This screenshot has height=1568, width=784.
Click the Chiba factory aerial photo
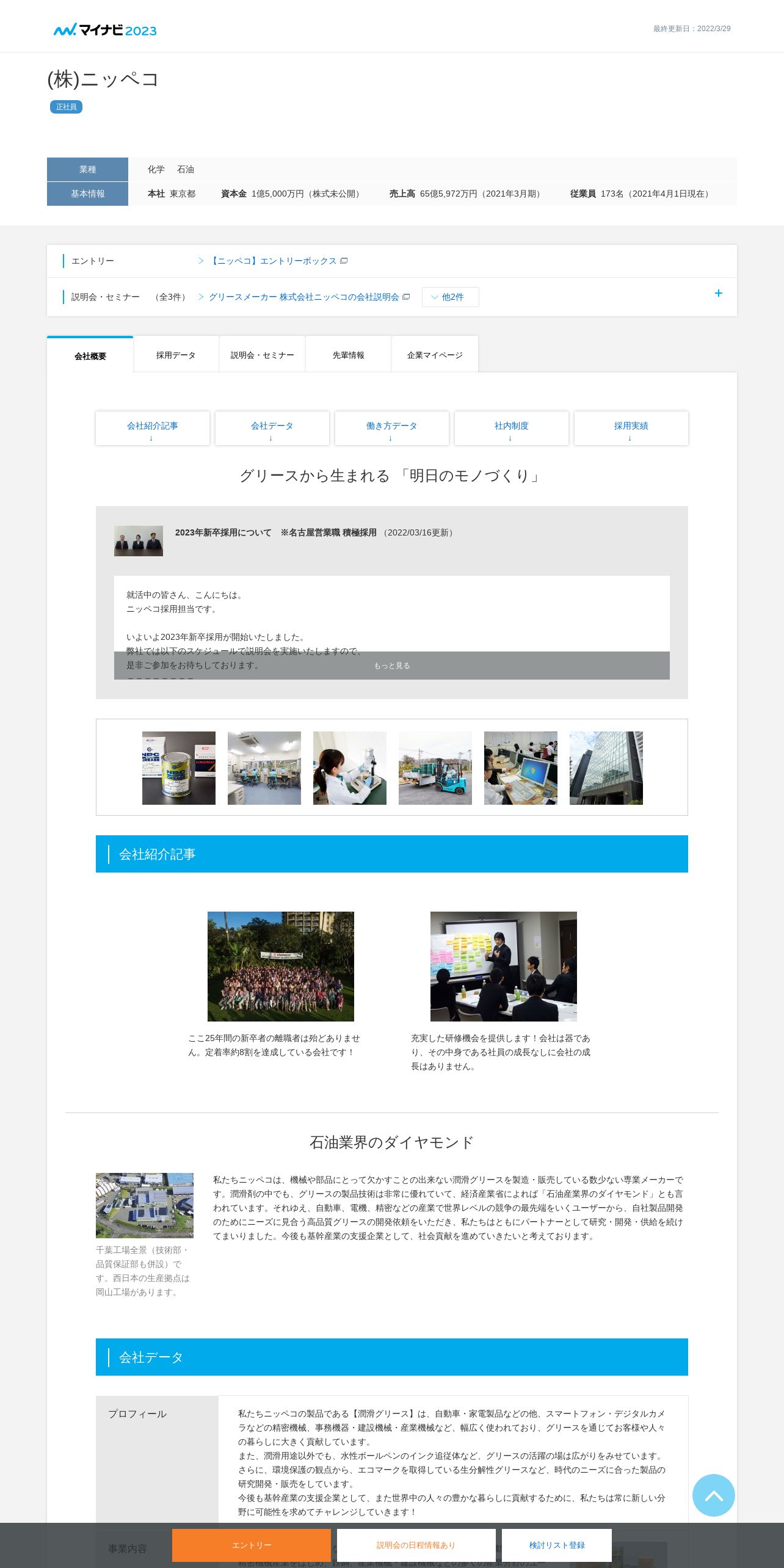point(145,1205)
